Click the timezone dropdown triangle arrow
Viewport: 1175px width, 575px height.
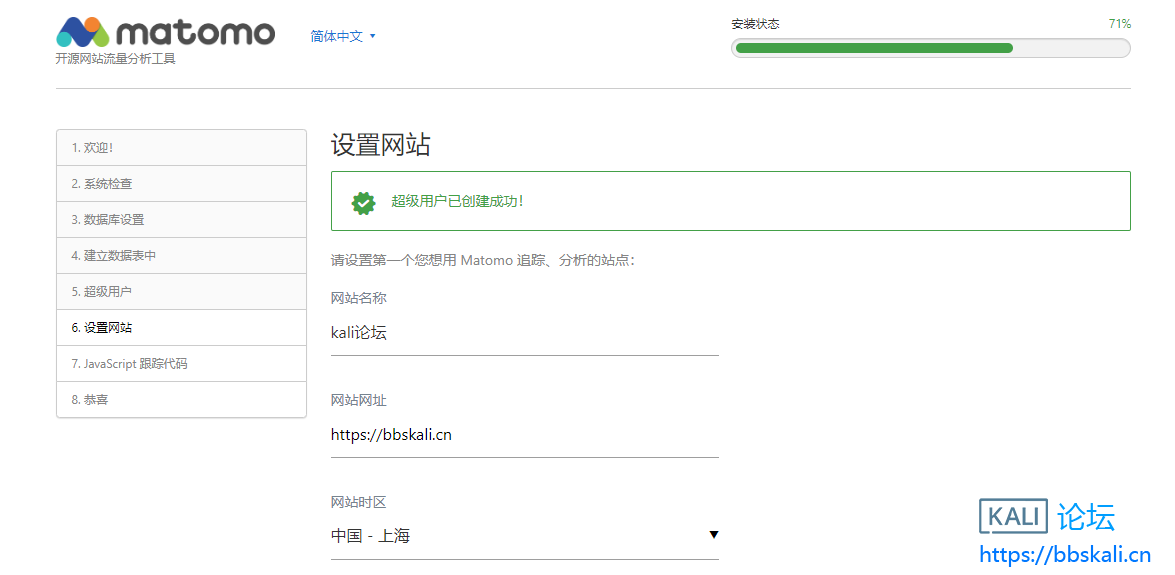(x=713, y=535)
